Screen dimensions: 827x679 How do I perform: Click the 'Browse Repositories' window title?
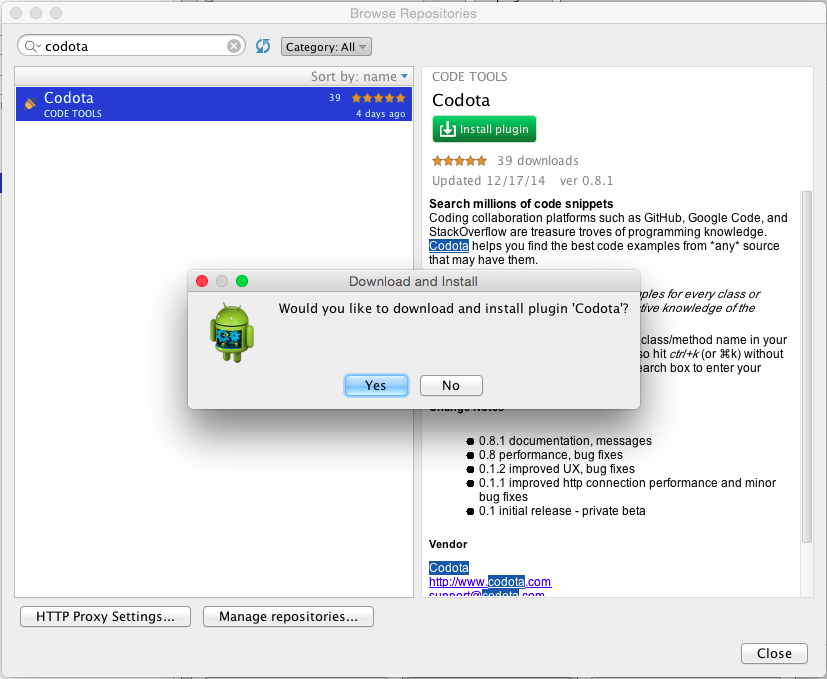pos(414,13)
